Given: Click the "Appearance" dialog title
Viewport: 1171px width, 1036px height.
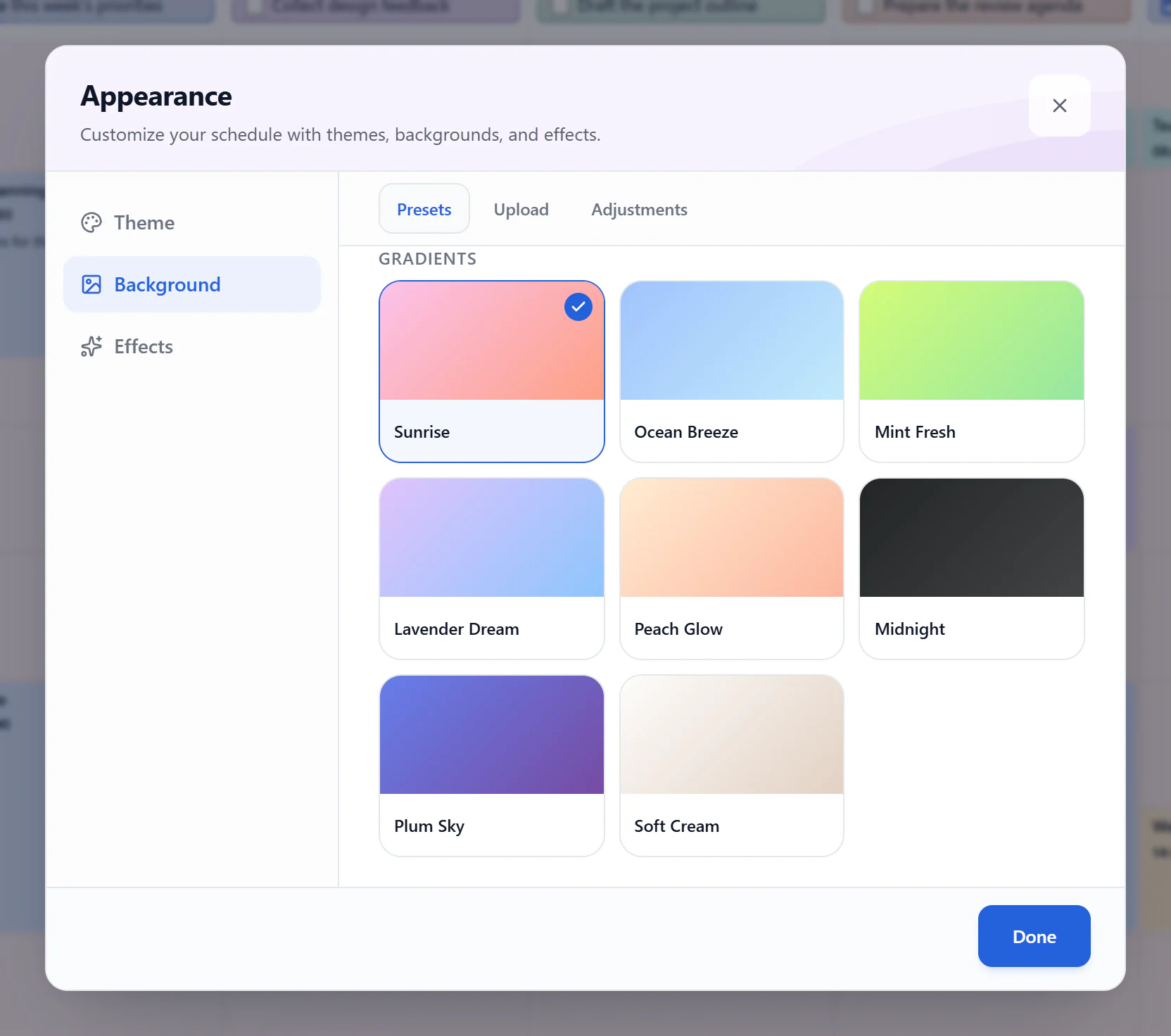Looking at the screenshot, I should (x=156, y=96).
